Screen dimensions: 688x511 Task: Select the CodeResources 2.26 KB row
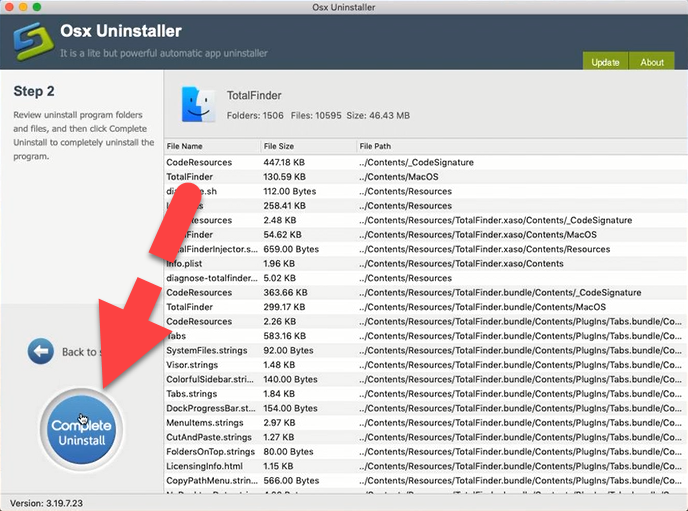click(426, 322)
